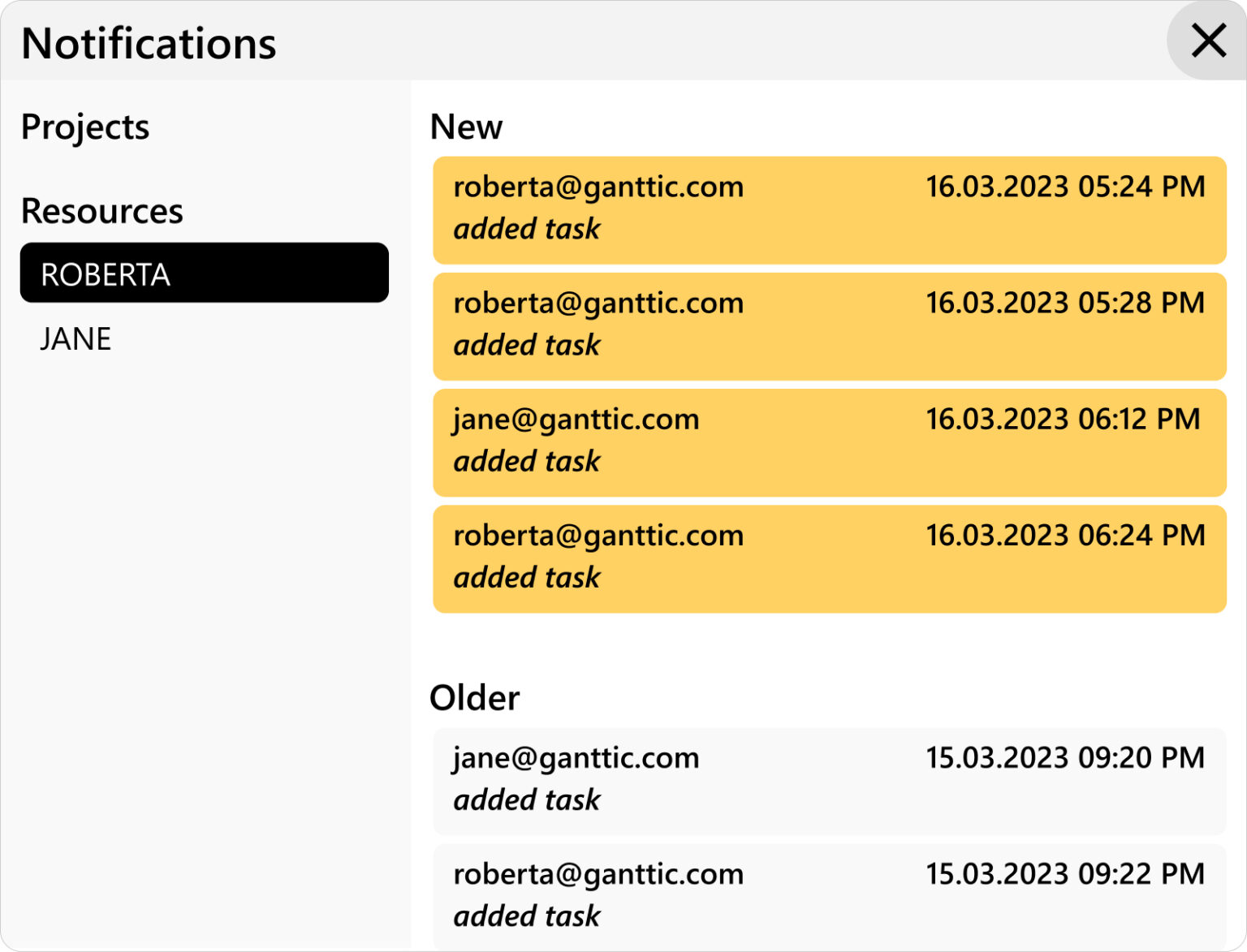
Task: Click the Older section header
Action: tap(474, 698)
